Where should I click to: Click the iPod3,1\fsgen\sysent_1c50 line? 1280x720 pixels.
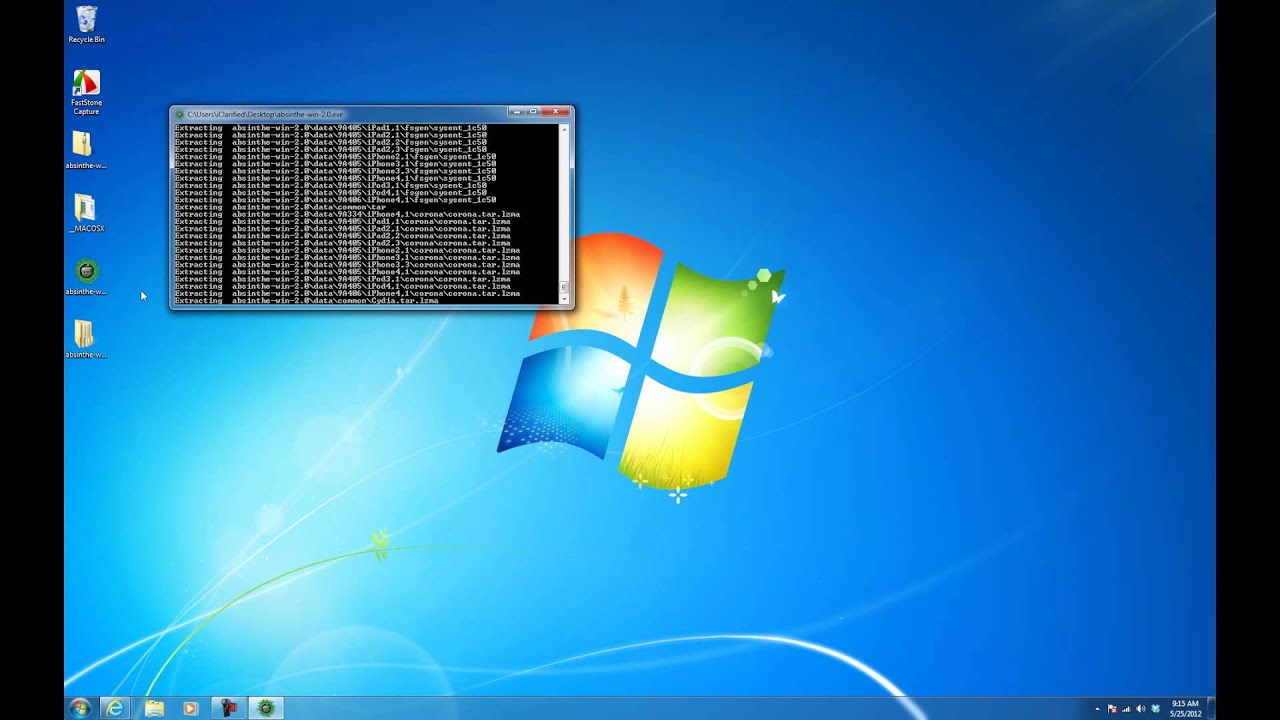pos(331,186)
